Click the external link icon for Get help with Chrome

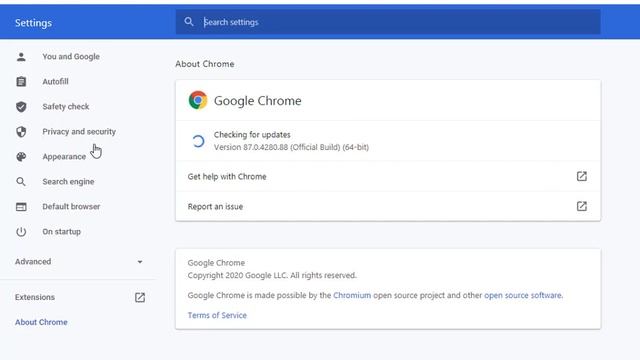point(582,176)
